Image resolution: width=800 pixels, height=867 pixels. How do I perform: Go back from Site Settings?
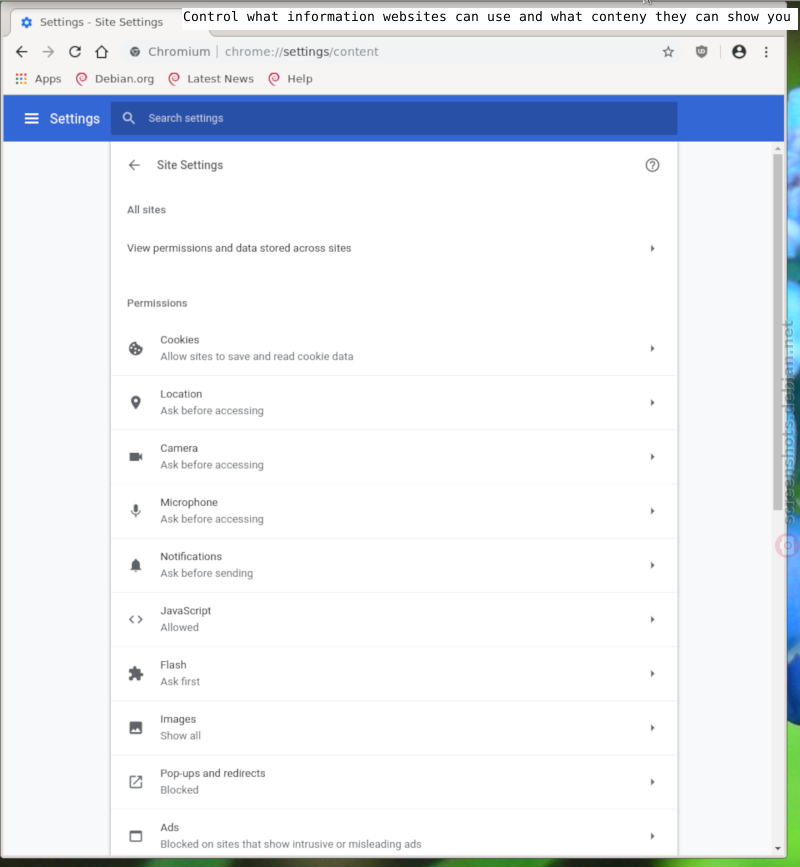click(134, 165)
